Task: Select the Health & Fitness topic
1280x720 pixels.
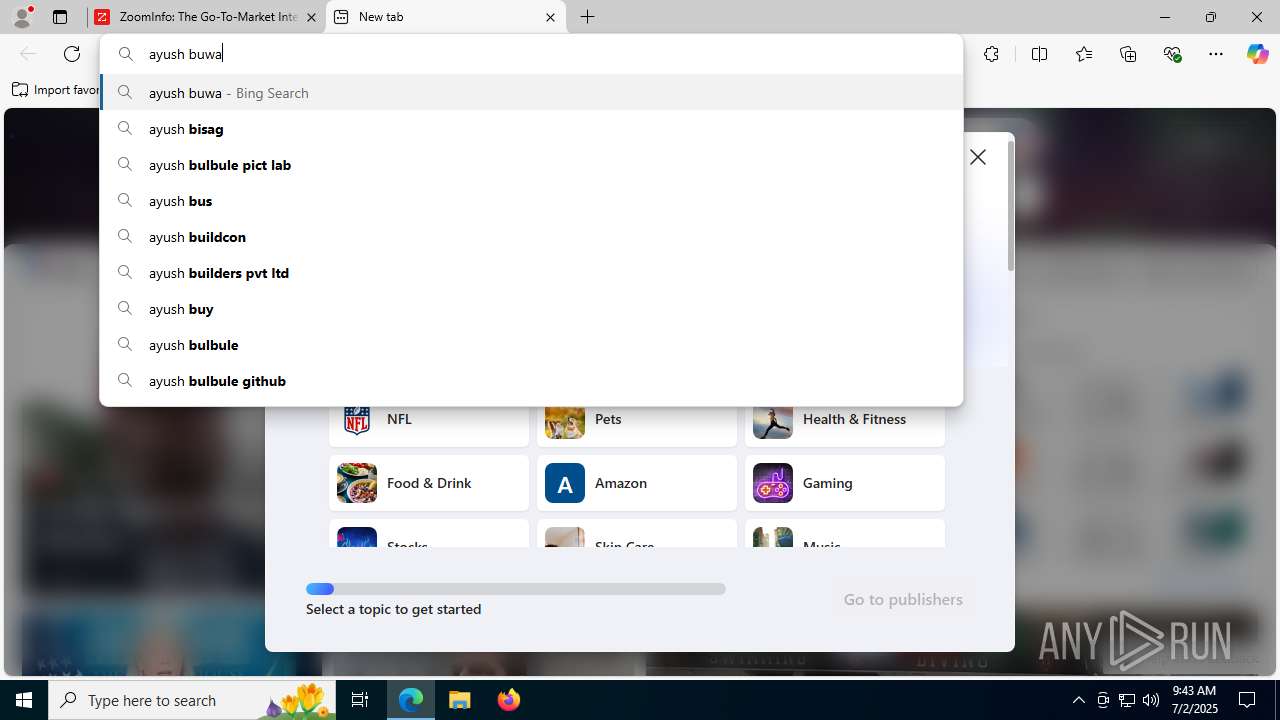Action: pyautogui.click(x=845, y=425)
